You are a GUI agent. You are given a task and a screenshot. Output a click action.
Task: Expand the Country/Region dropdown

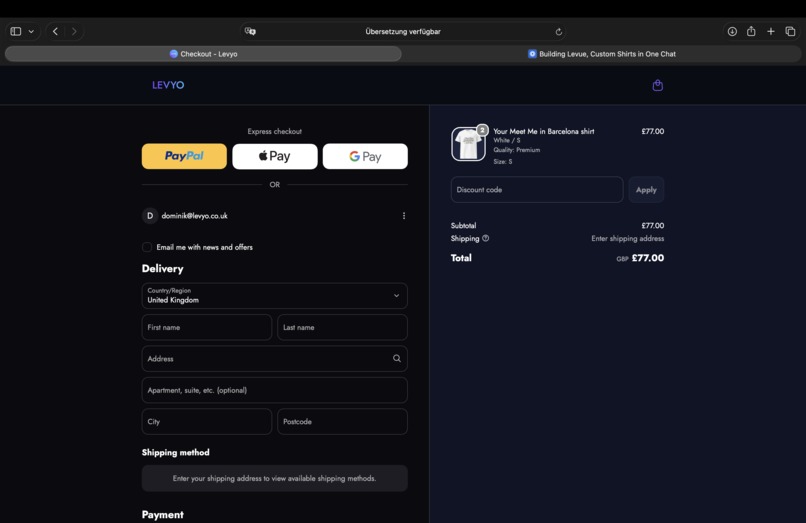pos(274,296)
